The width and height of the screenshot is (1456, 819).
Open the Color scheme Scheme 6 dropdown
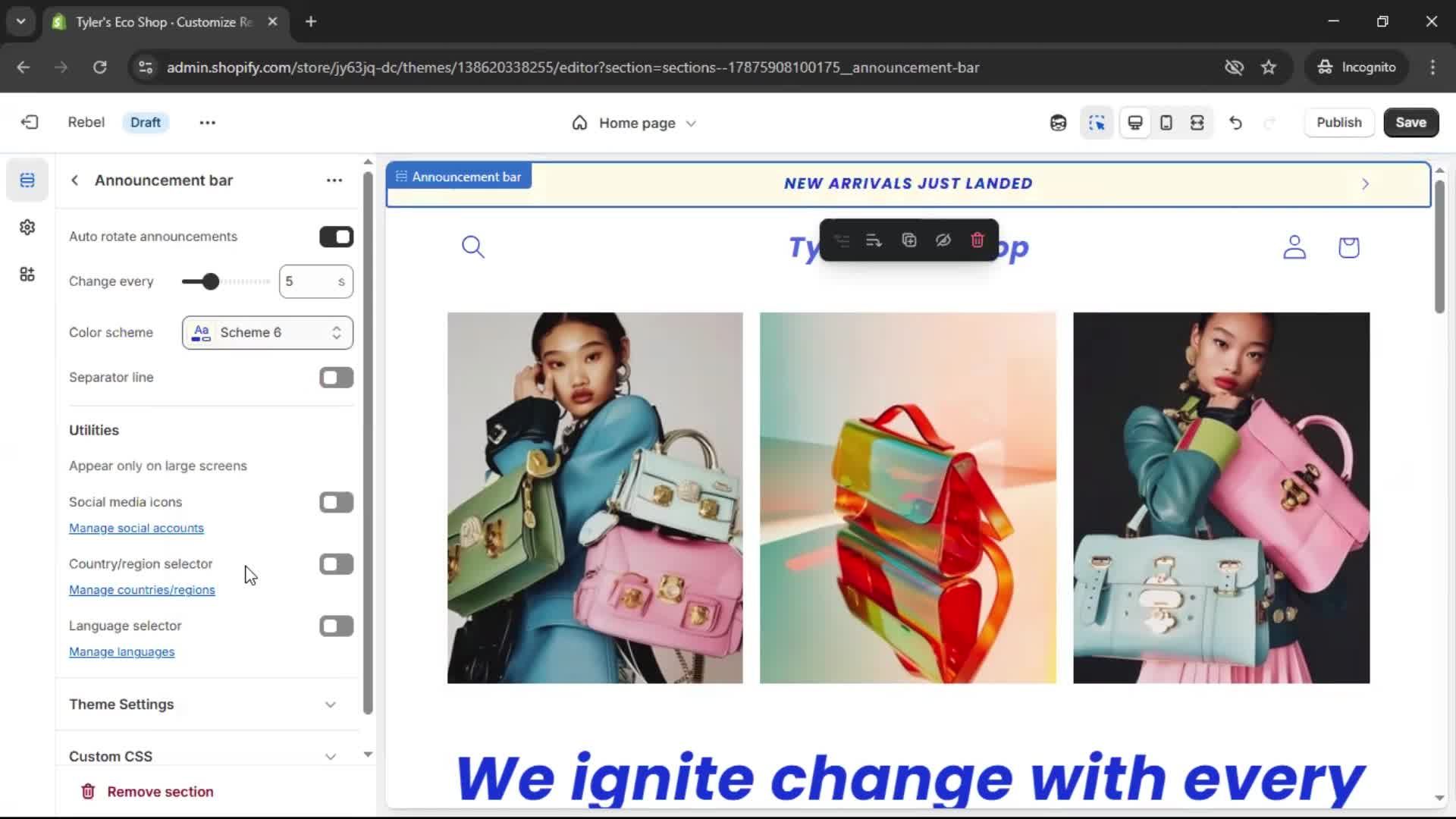click(x=267, y=333)
